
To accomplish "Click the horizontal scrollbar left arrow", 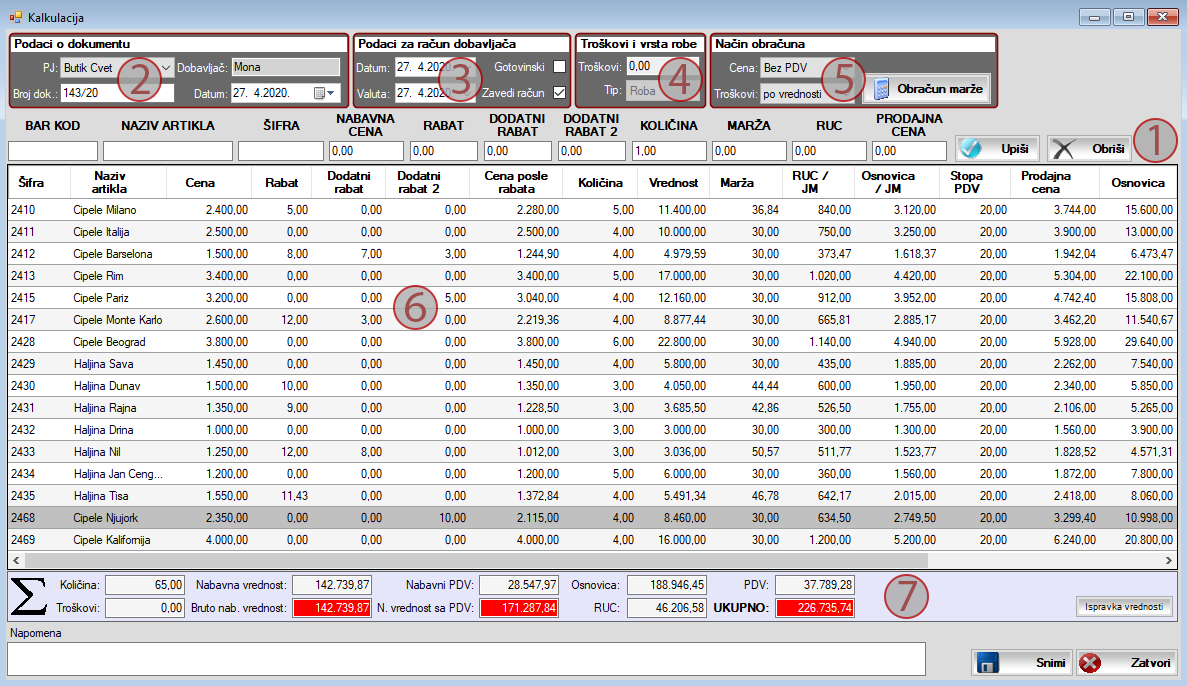I will click(x=16, y=560).
